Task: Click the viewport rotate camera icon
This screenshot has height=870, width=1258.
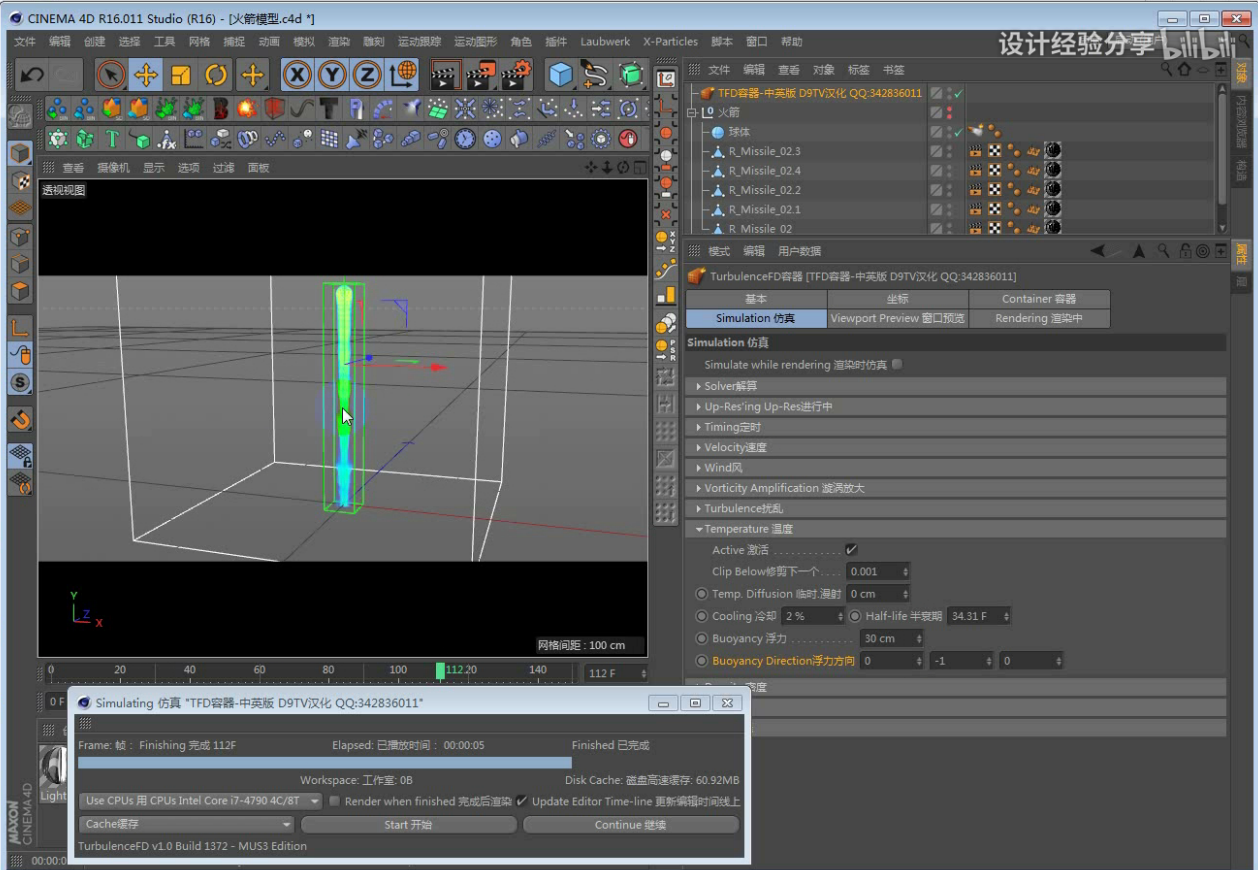Action: pos(624,167)
